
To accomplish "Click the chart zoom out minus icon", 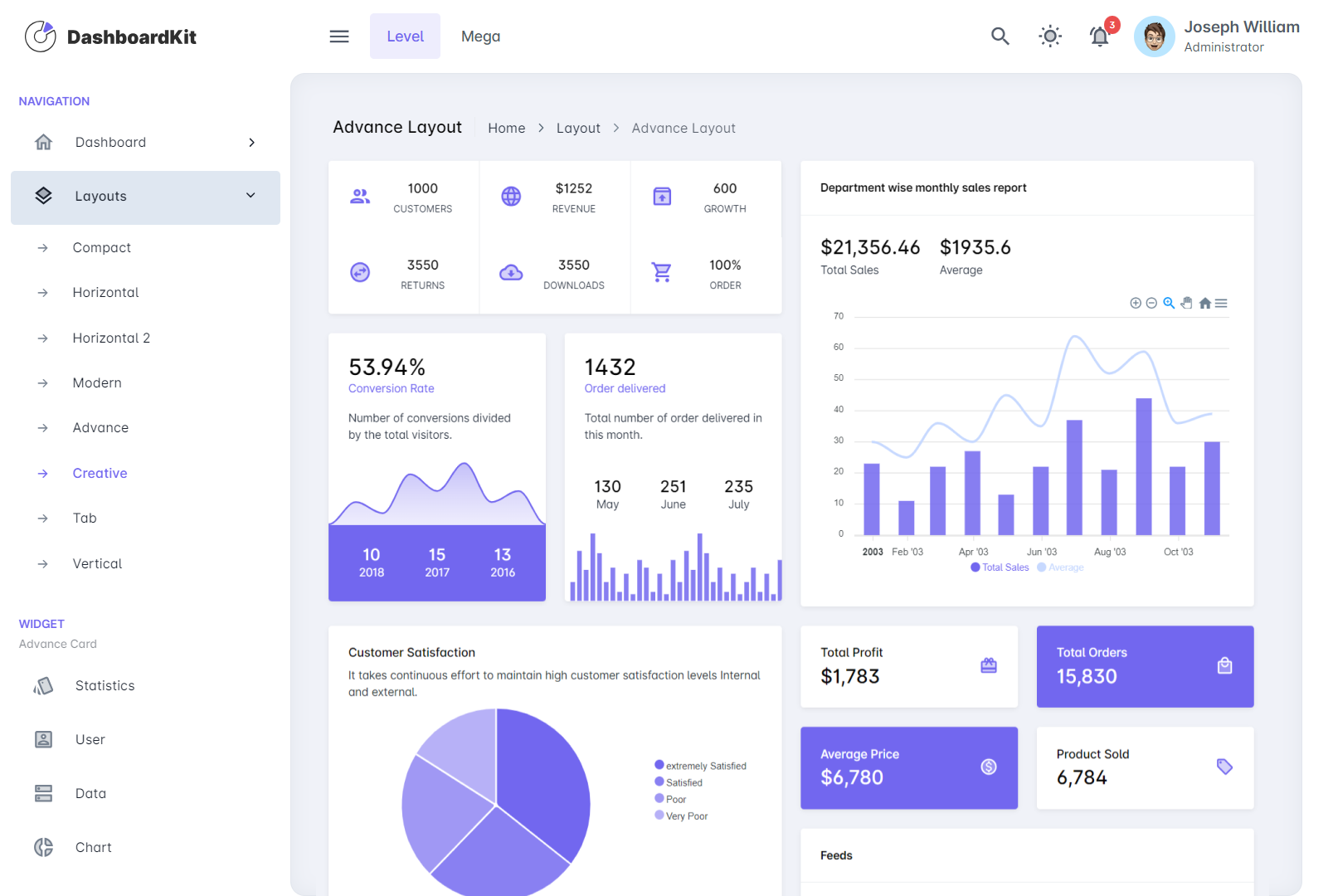I will click(x=1151, y=304).
